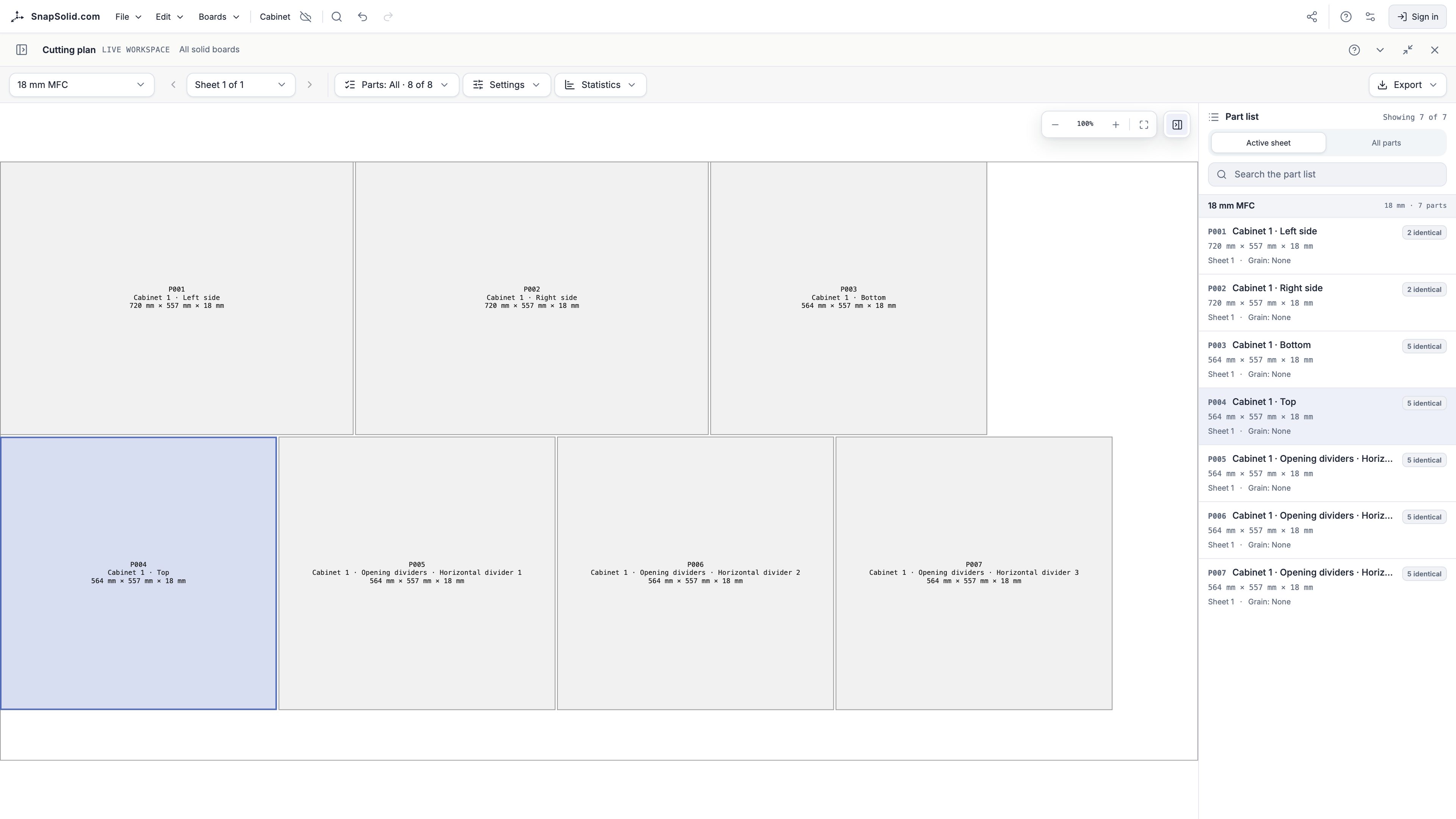Open the Boards menu

click(219, 16)
